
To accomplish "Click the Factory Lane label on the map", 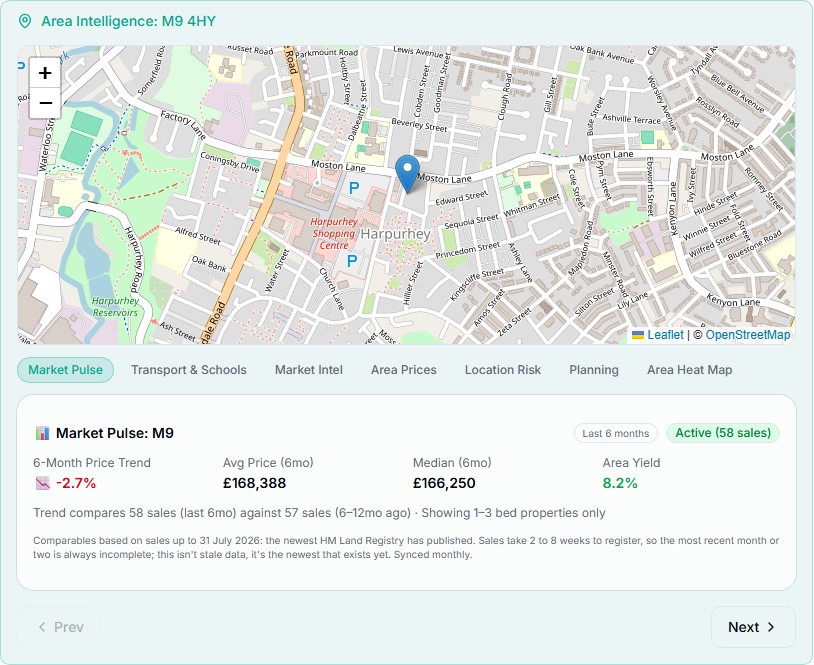I will pyautogui.click(x=183, y=124).
